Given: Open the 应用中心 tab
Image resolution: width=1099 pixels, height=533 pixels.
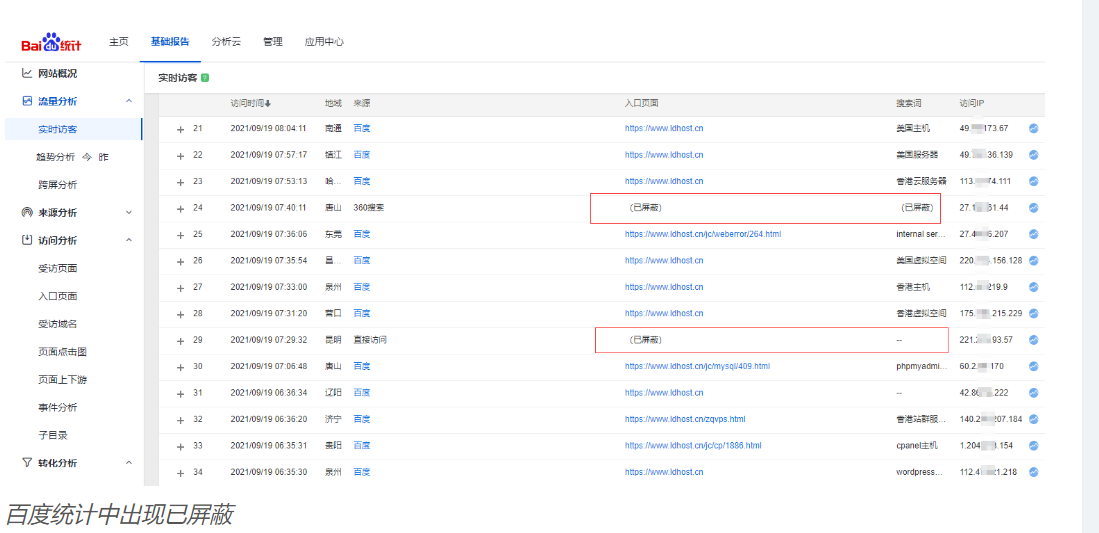Looking at the screenshot, I should point(324,42).
